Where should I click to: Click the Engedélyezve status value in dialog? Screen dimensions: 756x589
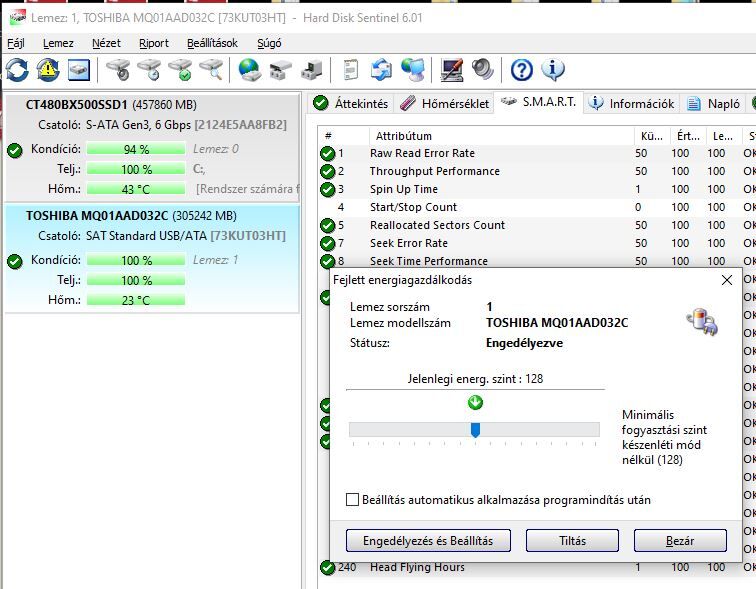tap(524, 343)
